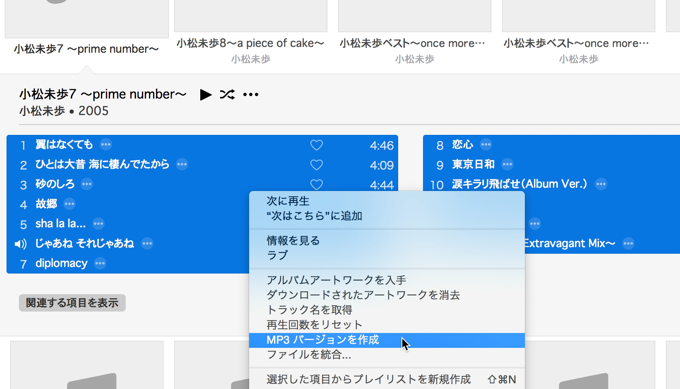Image resolution: width=680 pixels, height=389 pixels.
Task: Open more options for 東京日和
Action: (507, 164)
